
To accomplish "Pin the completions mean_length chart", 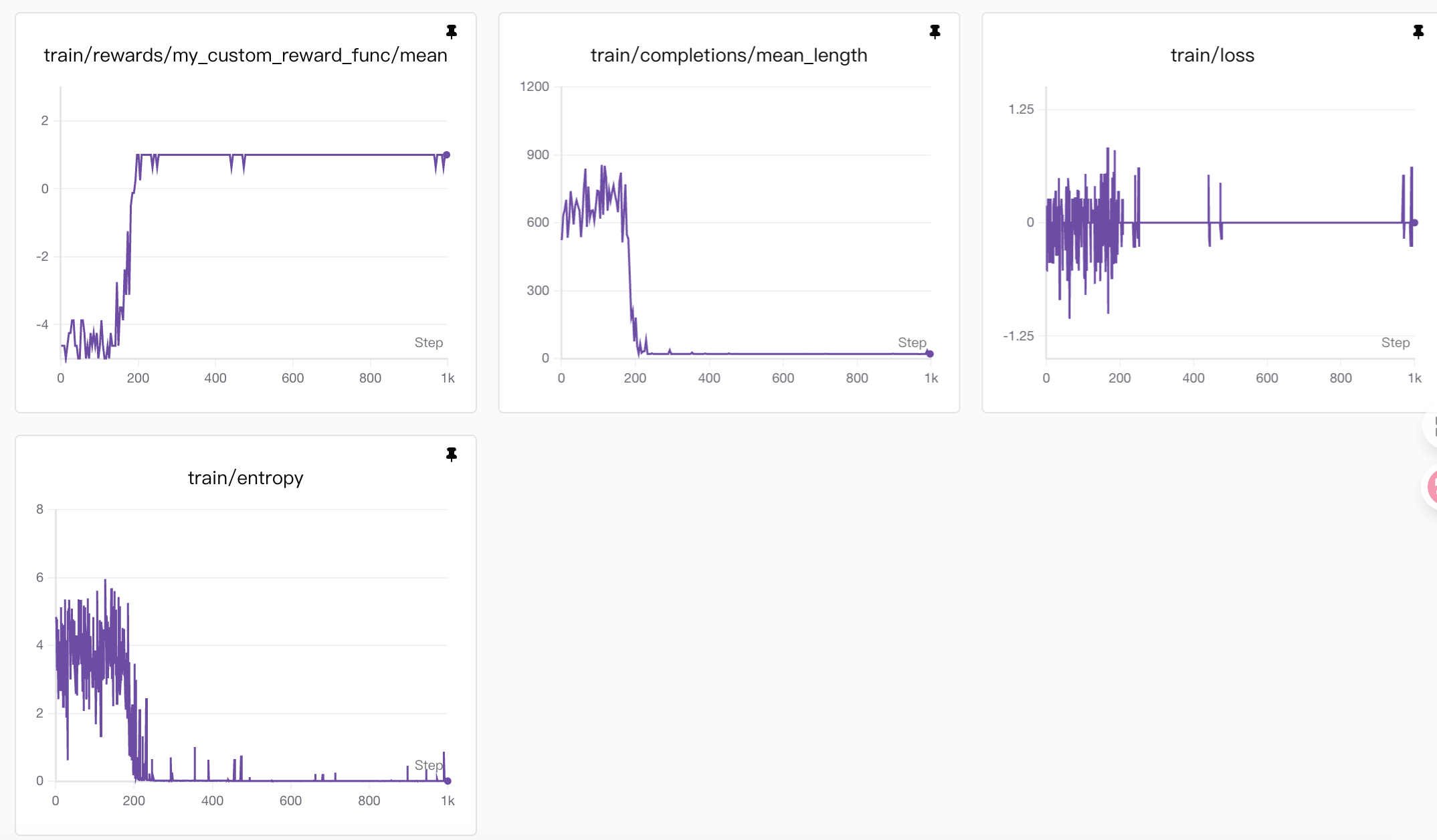I will tap(935, 31).
